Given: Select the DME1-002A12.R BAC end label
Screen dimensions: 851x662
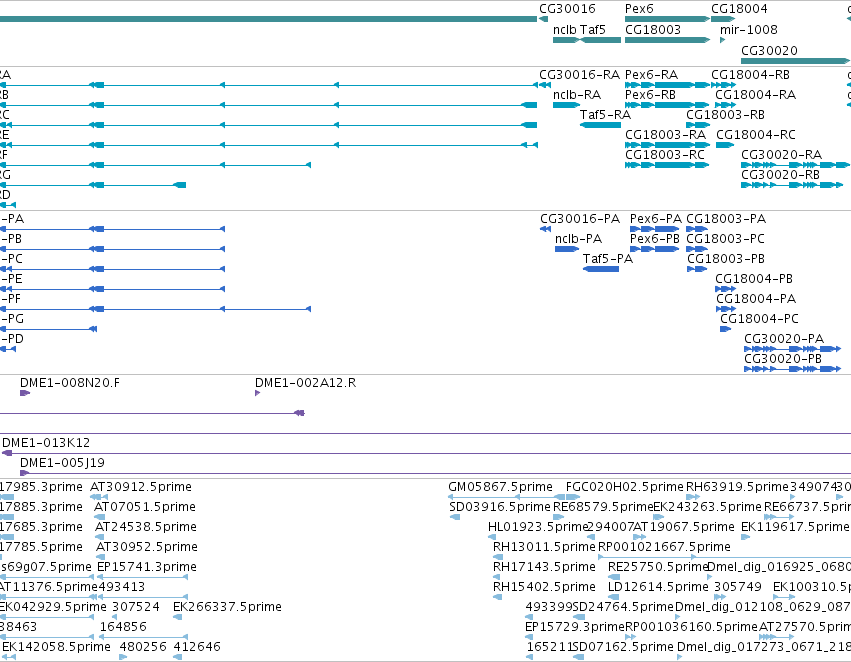Looking at the screenshot, I should pyautogui.click(x=306, y=384).
